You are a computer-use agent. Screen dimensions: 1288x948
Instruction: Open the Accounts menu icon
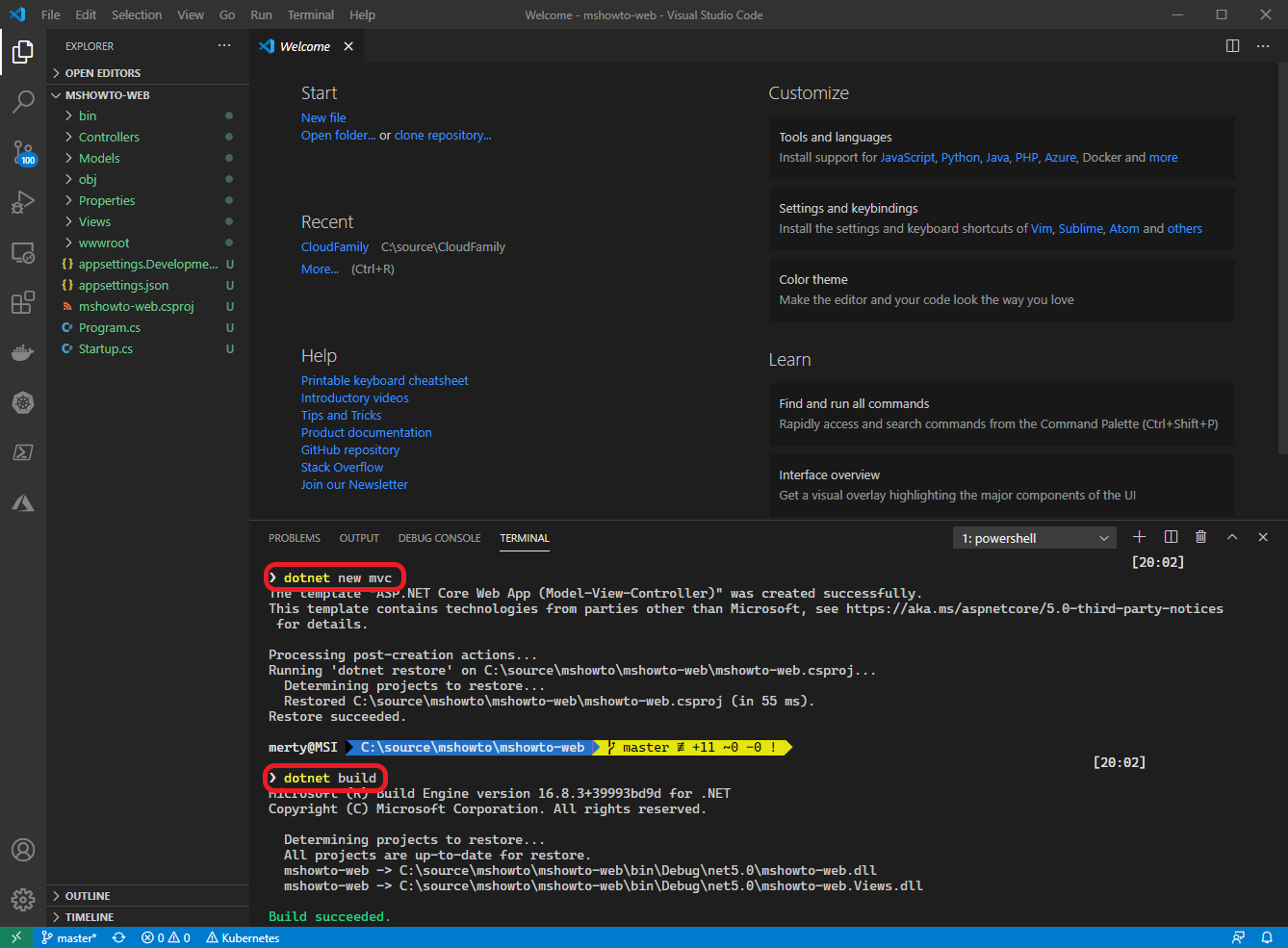coord(23,850)
